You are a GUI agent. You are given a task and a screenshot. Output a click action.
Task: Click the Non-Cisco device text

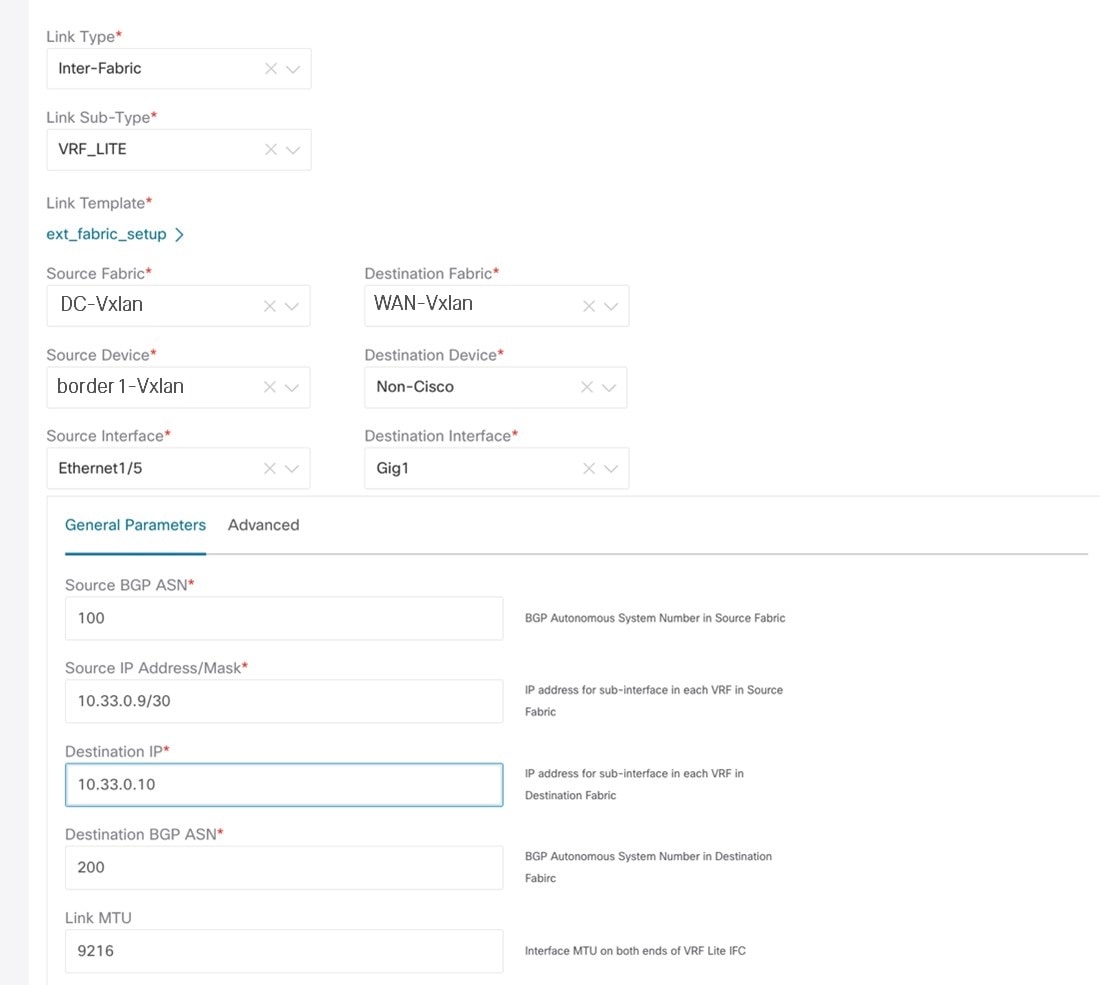point(415,387)
